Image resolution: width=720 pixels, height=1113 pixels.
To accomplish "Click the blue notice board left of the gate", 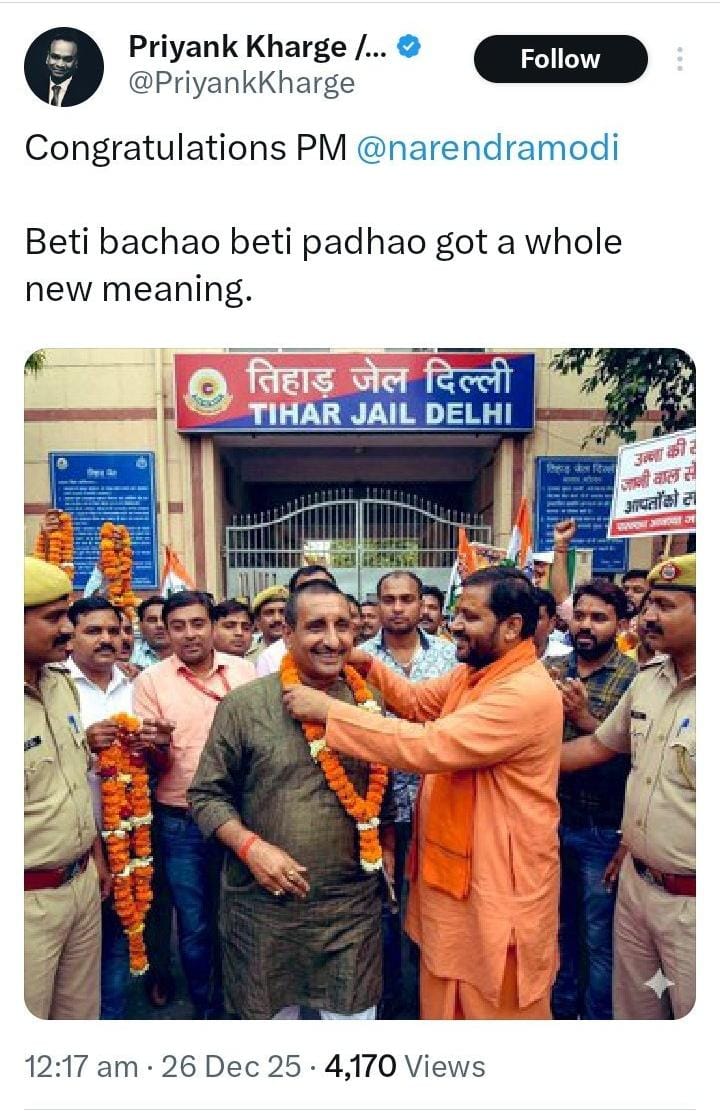I will point(104,518).
